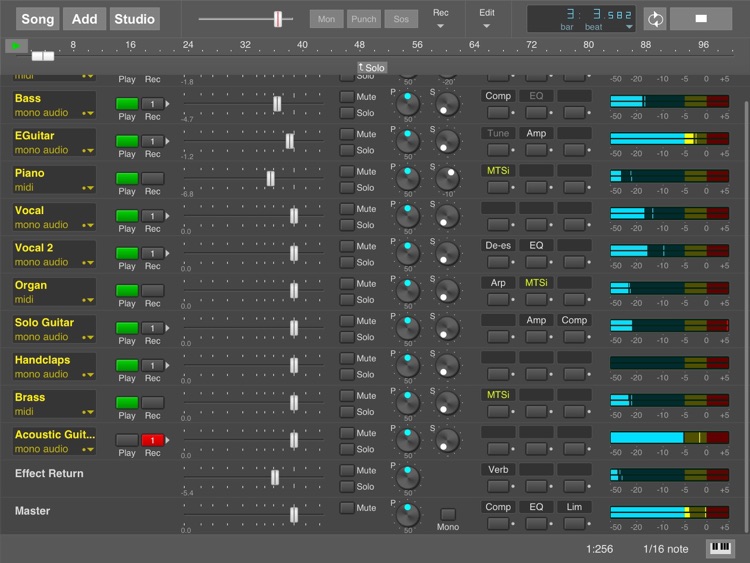The image size is (750, 563).
Task: Click the Bass volume fader
Action: pyautogui.click(x=277, y=104)
